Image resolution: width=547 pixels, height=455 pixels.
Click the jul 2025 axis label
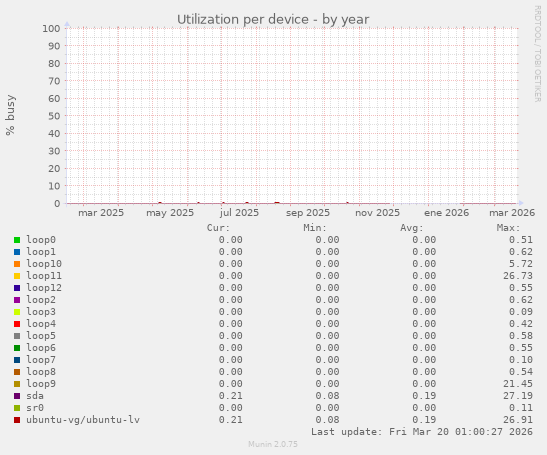click(239, 212)
